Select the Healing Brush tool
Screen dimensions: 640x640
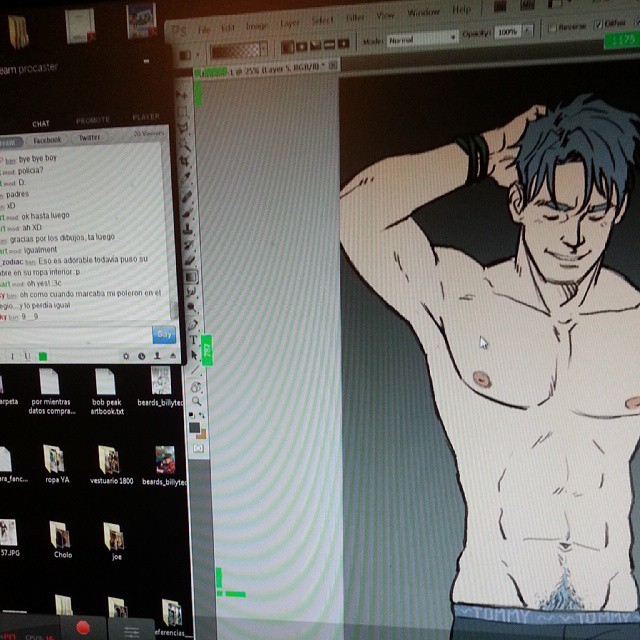coord(186,197)
